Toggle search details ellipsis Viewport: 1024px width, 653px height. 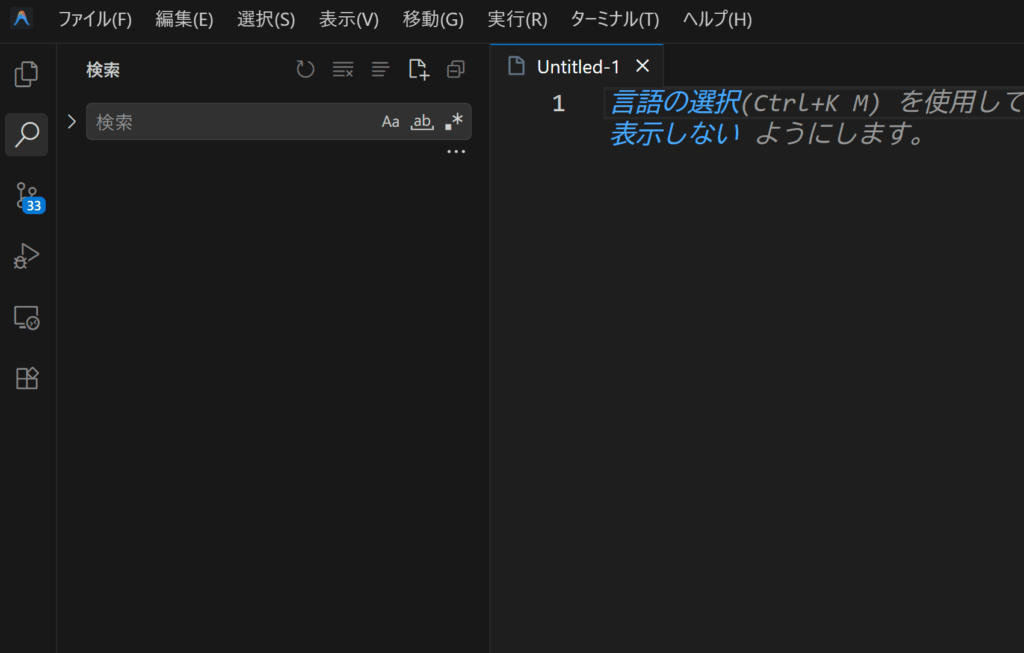click(x=456, y=151)
